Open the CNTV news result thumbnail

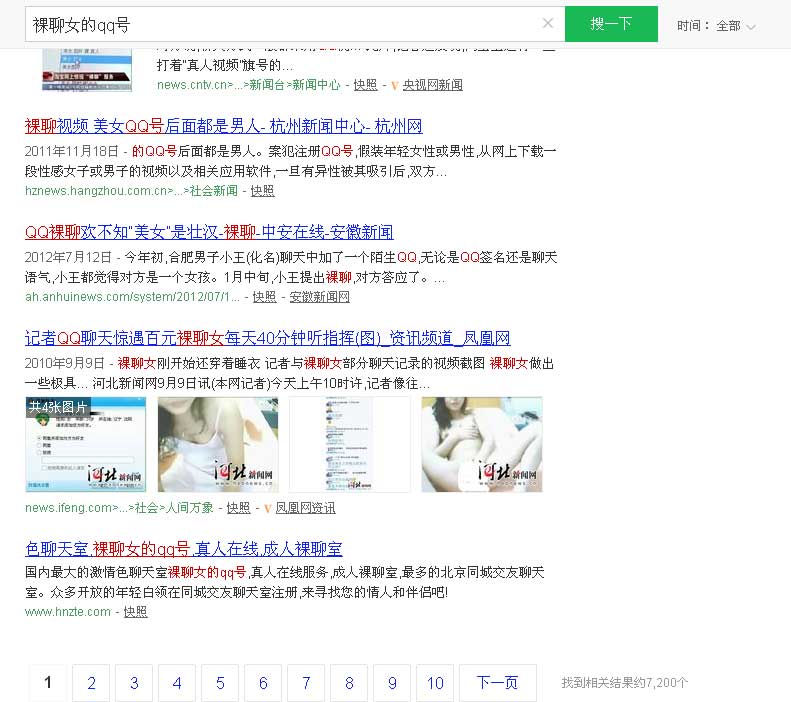(87, 70)
